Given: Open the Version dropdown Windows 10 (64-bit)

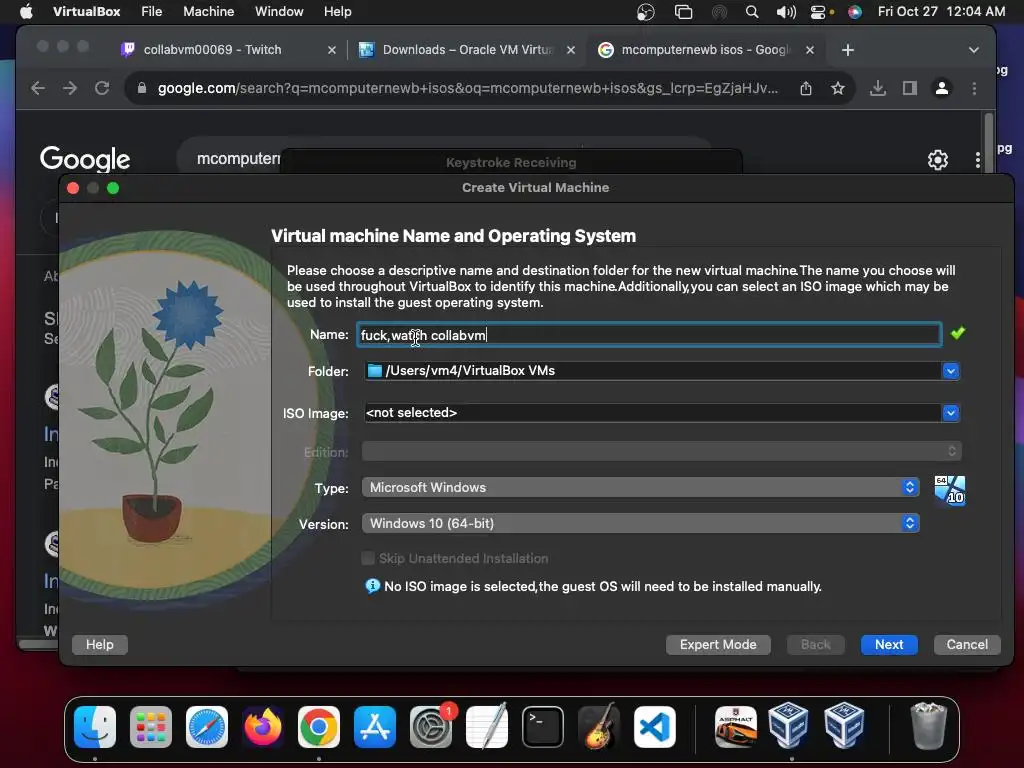Looking at the screenshot, I should [x=641, y=523].
